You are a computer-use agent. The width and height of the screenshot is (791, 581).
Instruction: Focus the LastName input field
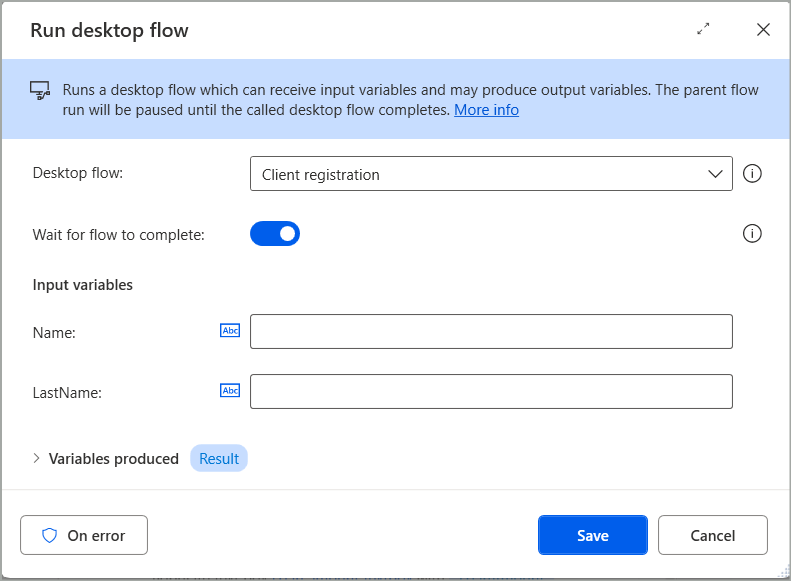491,392
